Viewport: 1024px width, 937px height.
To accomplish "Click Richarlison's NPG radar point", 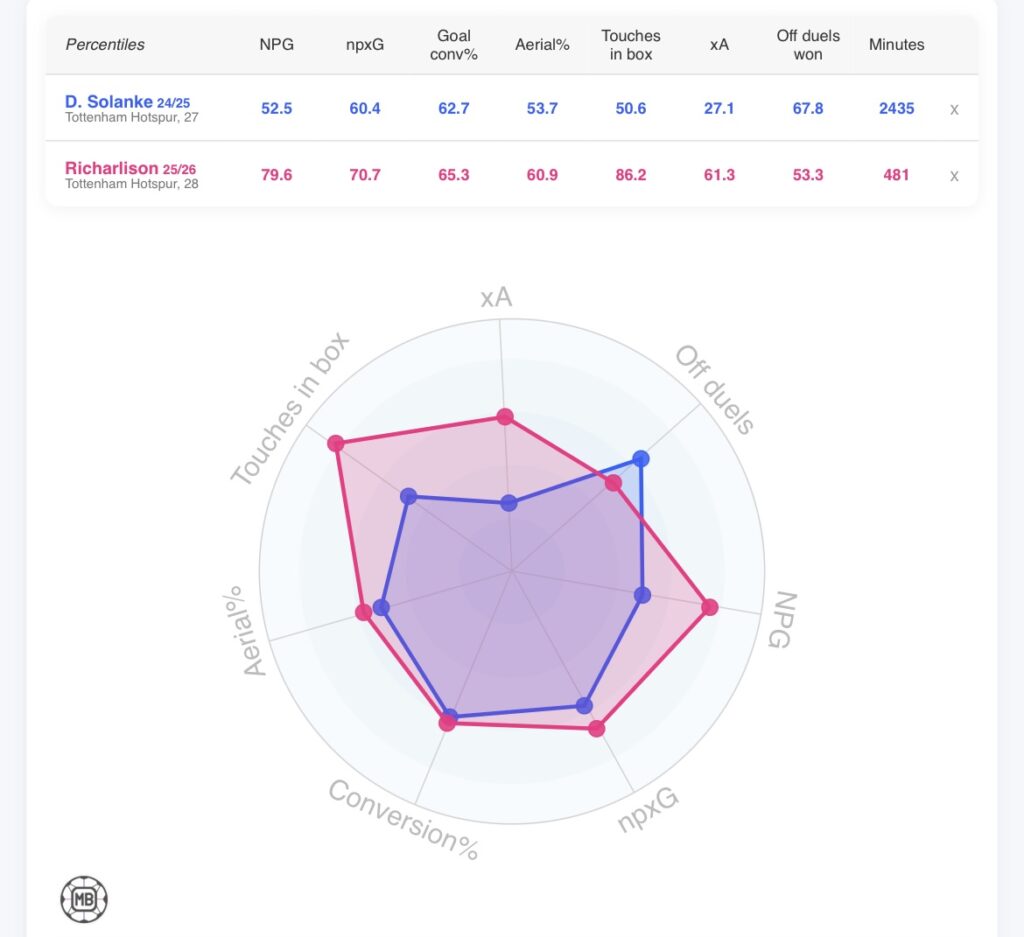I will pyautogui.click(x=710, y=607).
